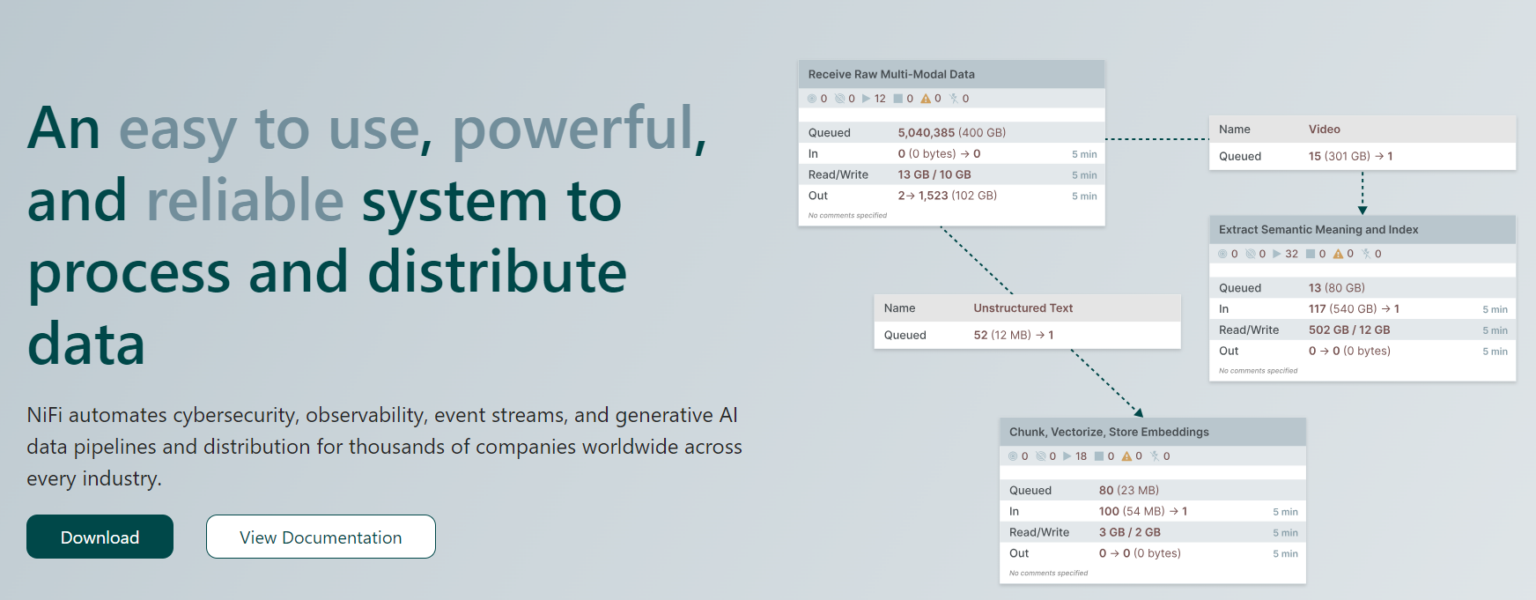1536x600 pixels.
Task: Click the running icon showing 18 on Chunk, Vectorize group
Action: click(x=1068, y=455)
